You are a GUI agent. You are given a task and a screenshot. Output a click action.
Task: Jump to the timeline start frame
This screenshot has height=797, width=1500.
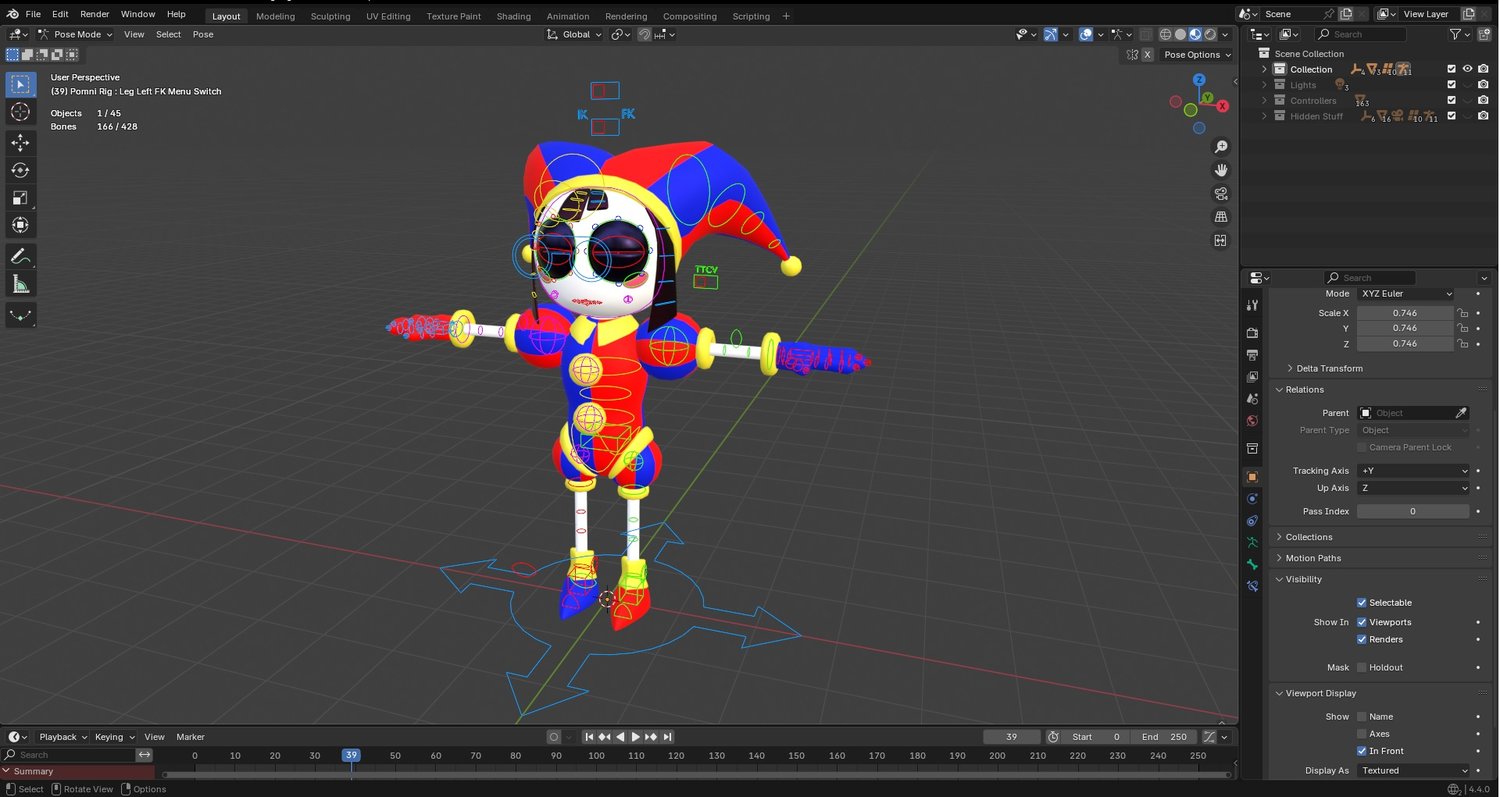[589, 737]
